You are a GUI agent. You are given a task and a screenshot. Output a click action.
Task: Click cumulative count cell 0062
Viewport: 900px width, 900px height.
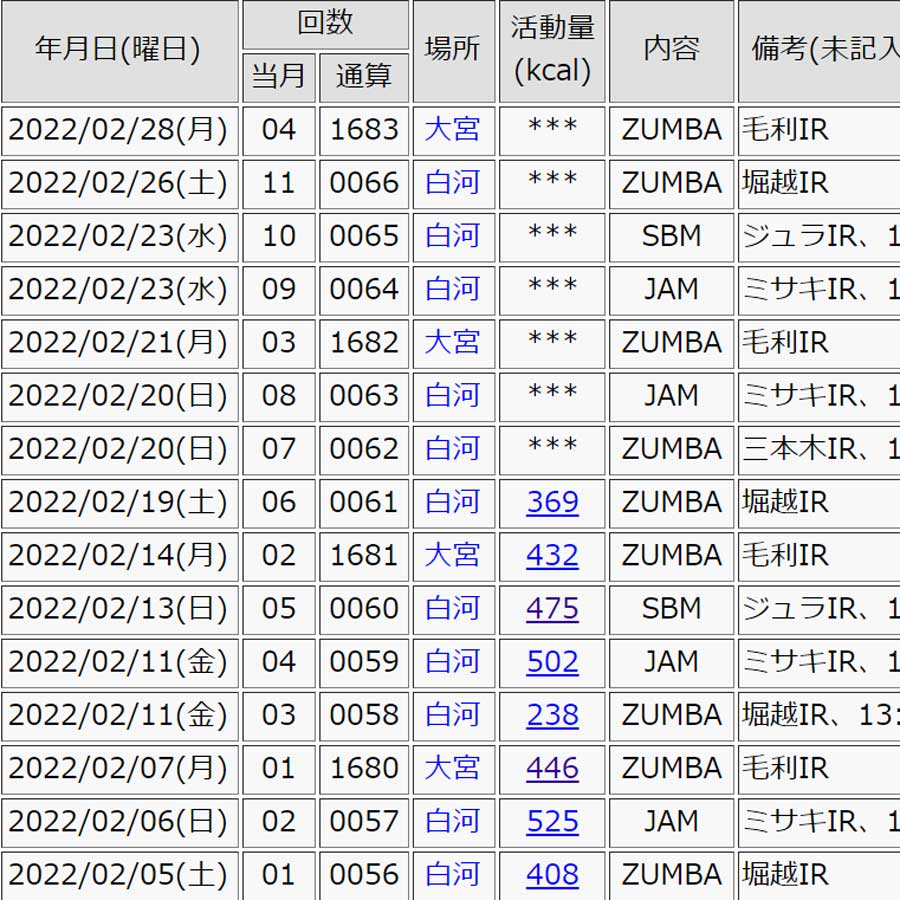coord(364,450)
